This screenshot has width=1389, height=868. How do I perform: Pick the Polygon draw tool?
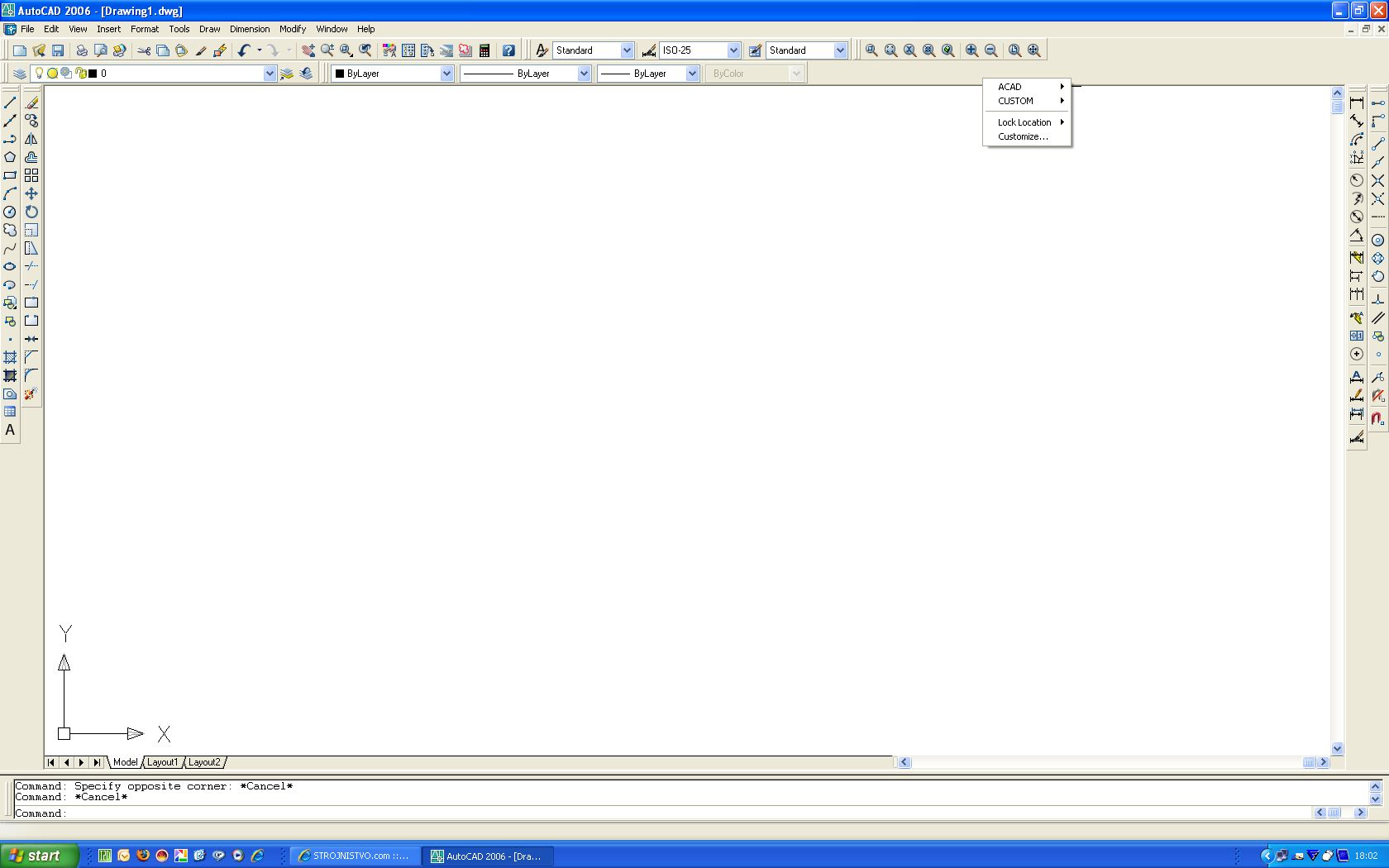[10, 157]
